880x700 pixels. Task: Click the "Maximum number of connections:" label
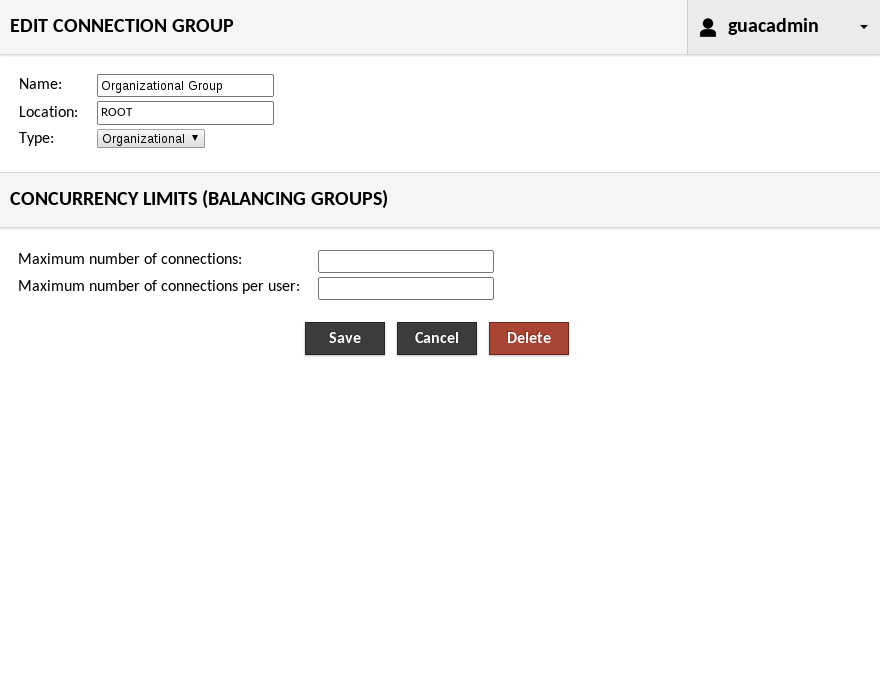coord(130,259)
